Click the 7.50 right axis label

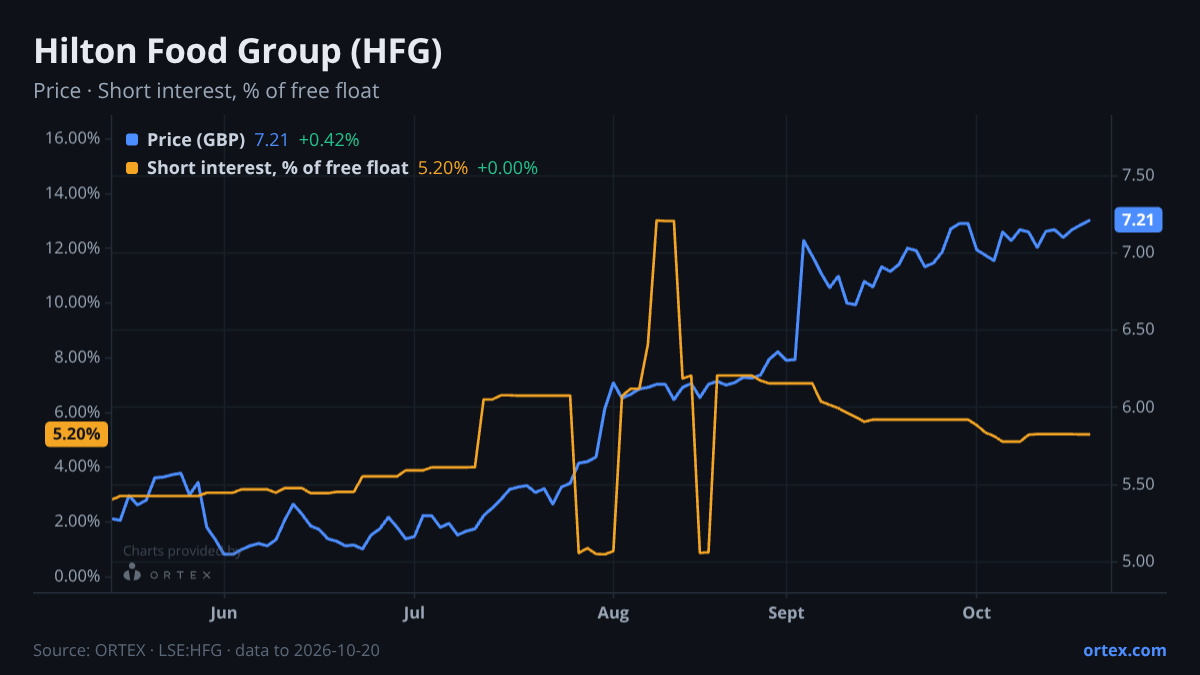pyautogui.click(x=1139, y=176)
